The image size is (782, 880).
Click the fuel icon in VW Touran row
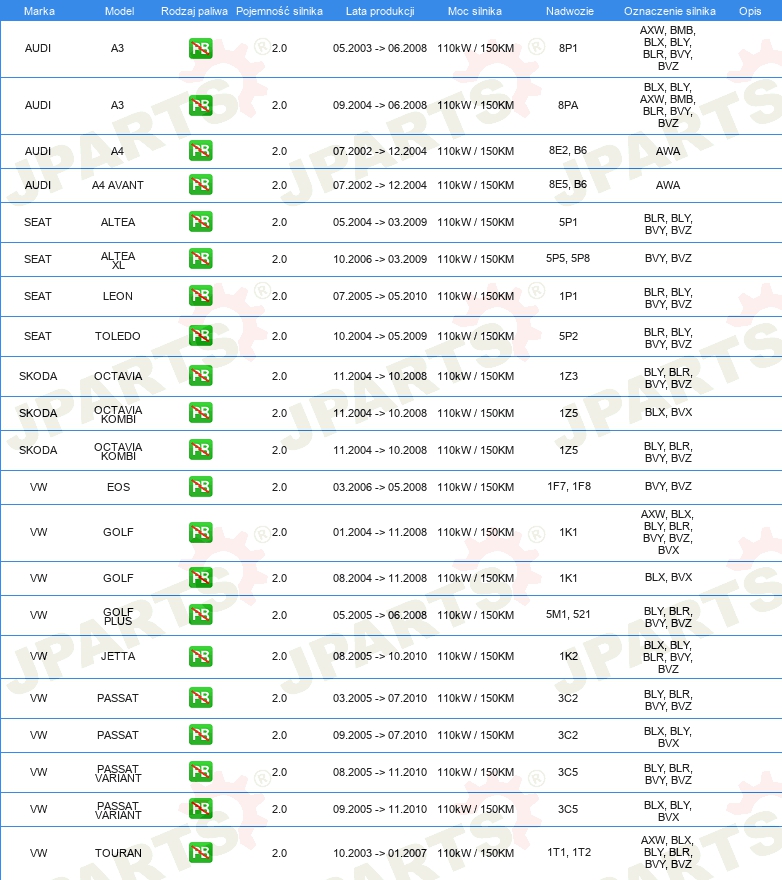[x=200, y=853]
